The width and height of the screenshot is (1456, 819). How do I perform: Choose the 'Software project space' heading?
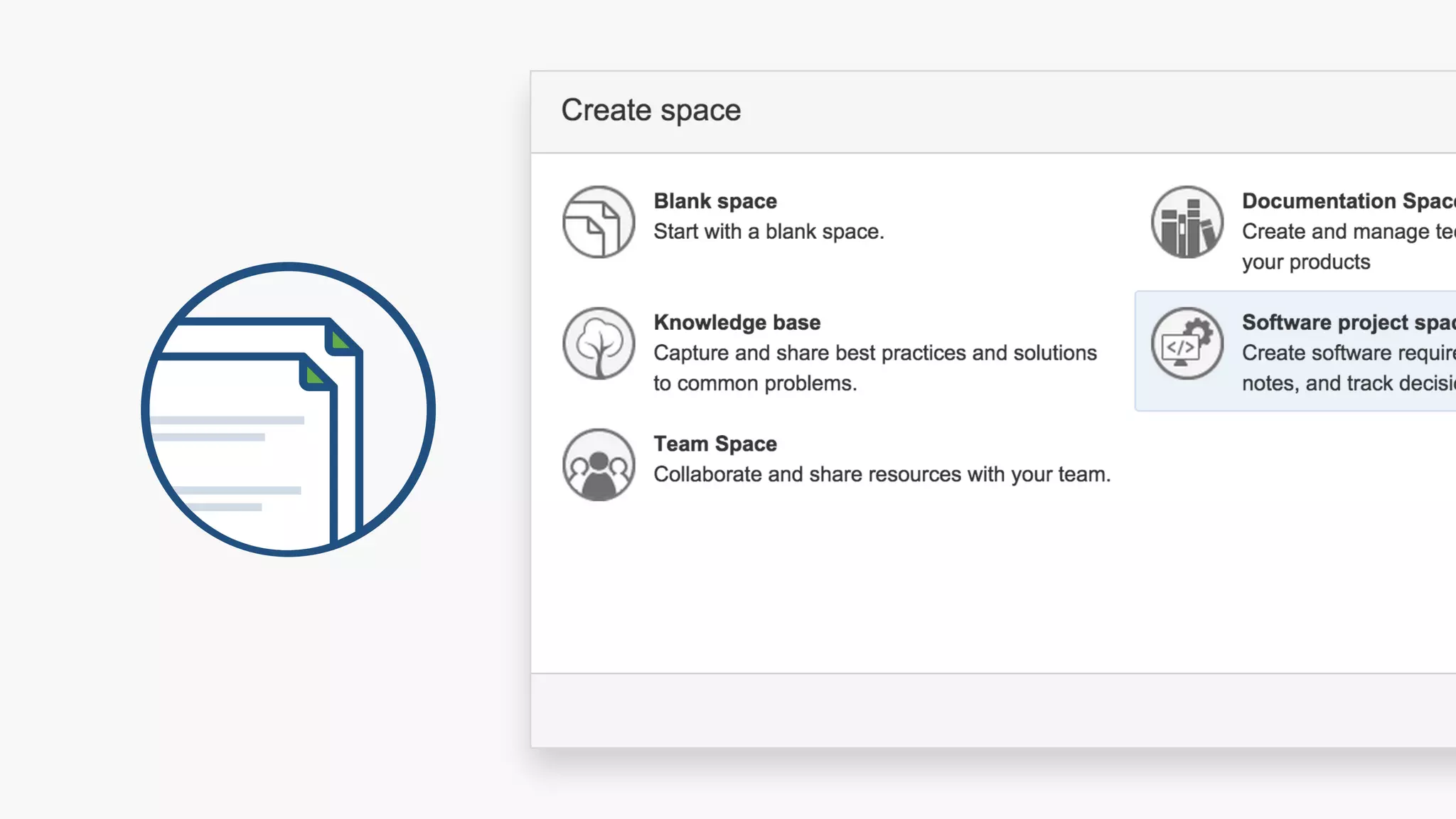pos(1347,323)
